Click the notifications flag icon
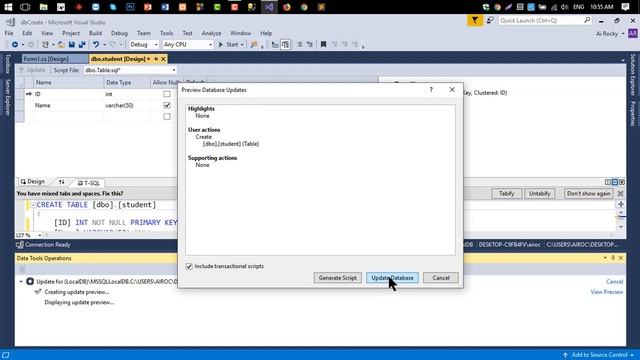The width and height of the screenshot is (640, 360). 475,20
